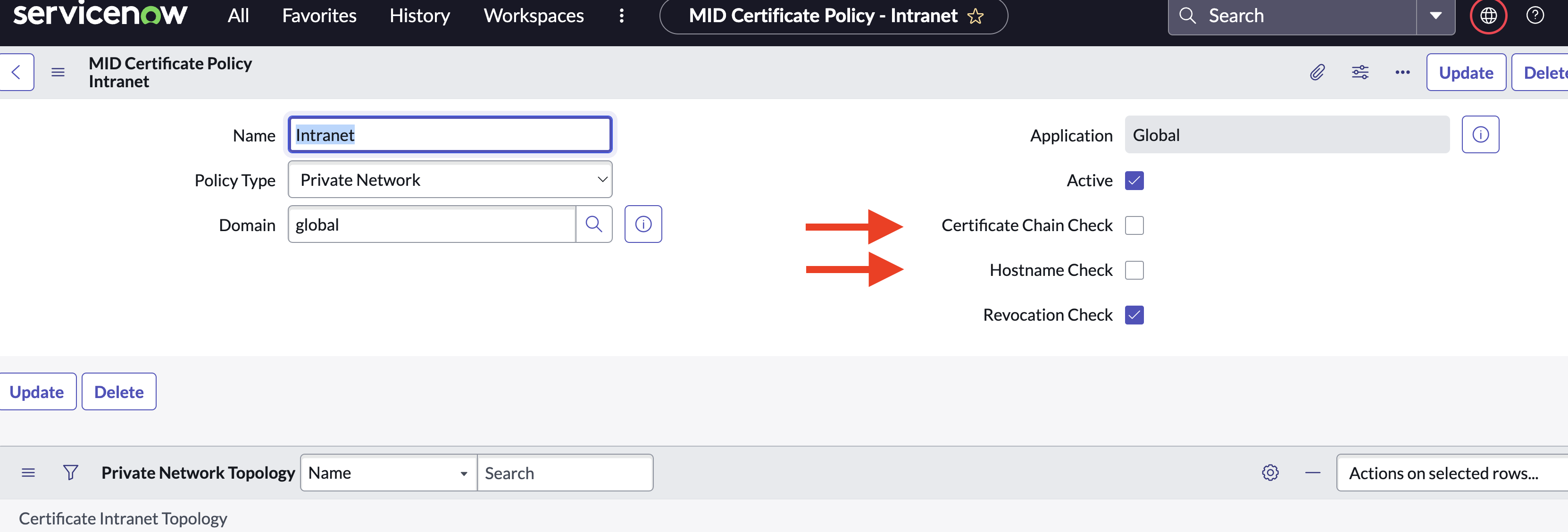The width and height of the screenshot is (1568, 532).
Task: Open the Name field selector in list search
Action: (388, 473)
